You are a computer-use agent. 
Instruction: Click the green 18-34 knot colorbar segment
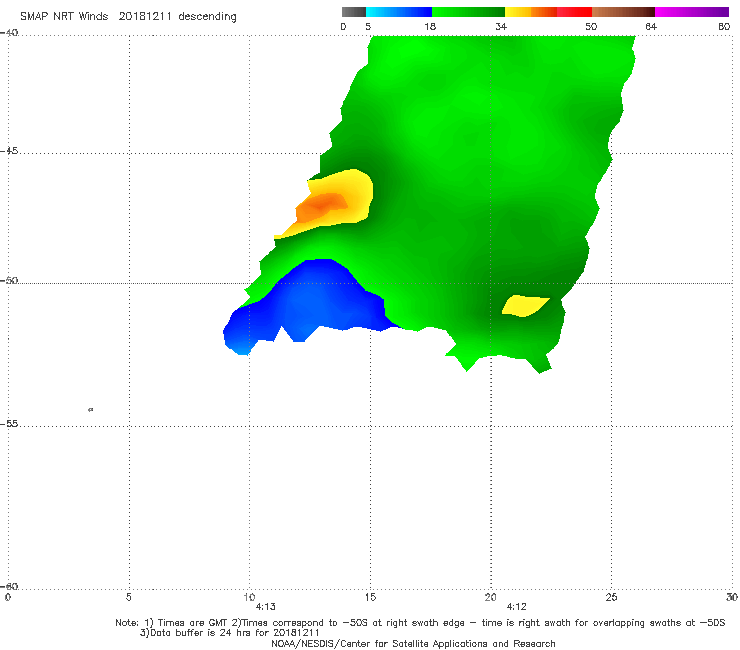[x=469, y=12]
